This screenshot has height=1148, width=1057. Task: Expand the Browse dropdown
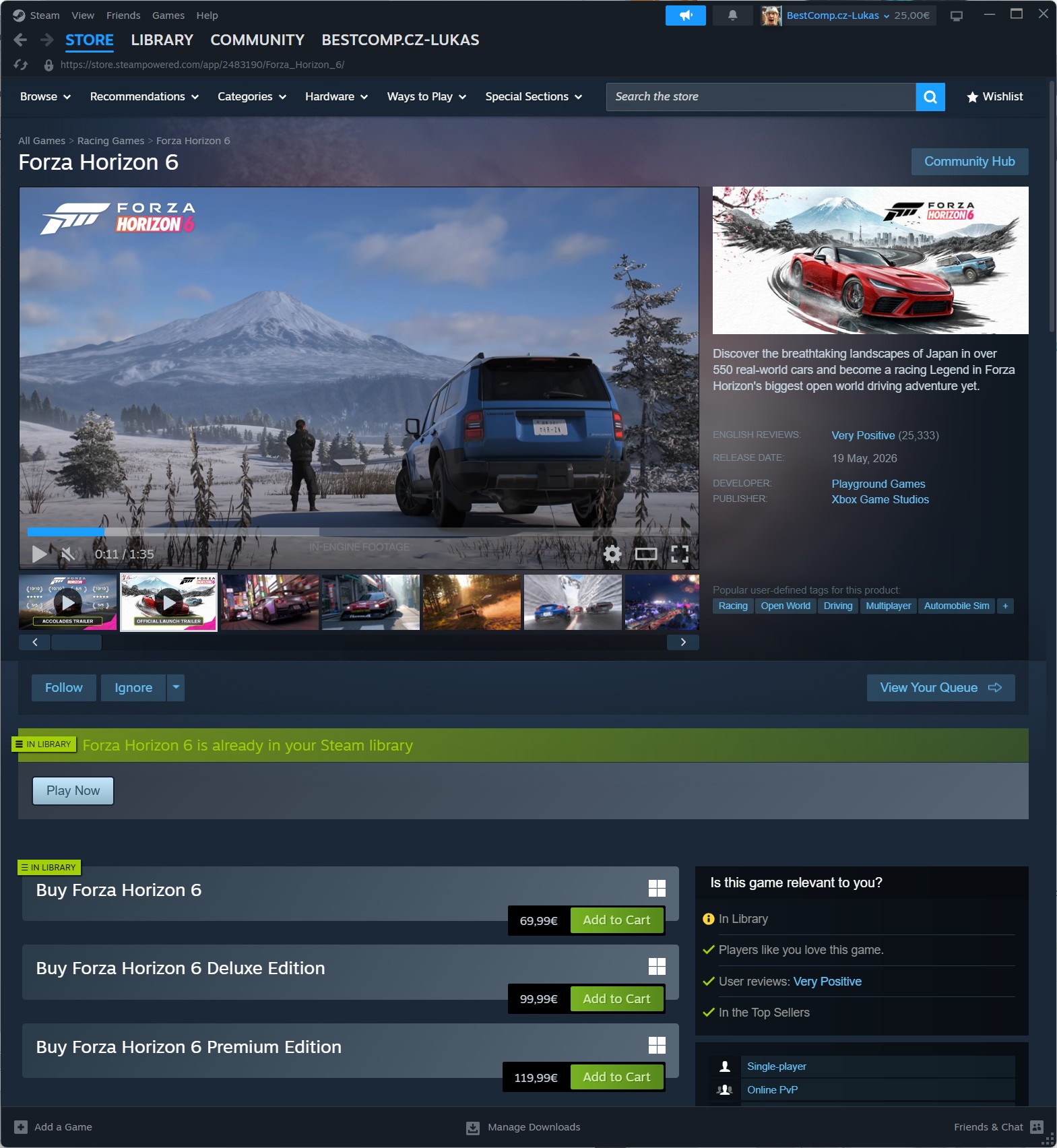pos(45,97)
